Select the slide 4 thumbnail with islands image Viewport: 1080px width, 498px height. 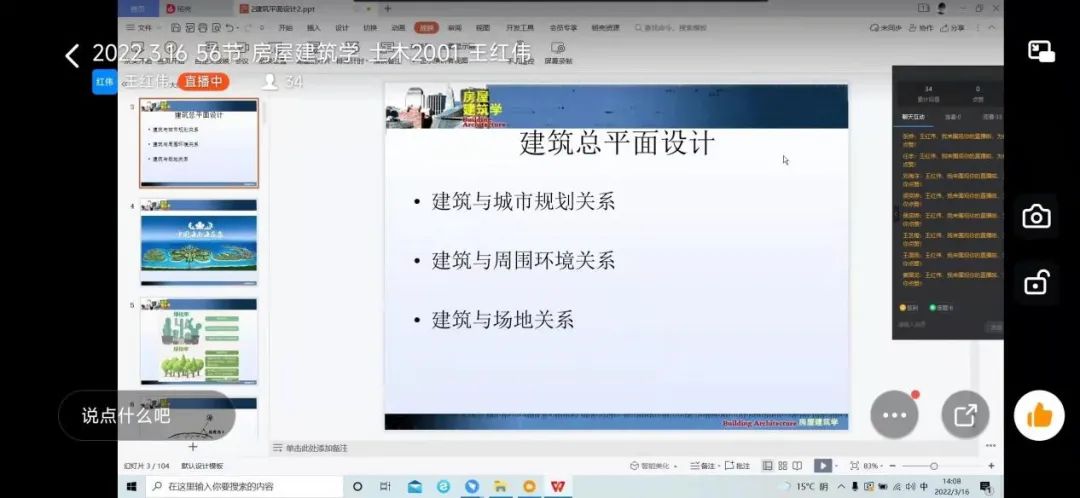click(x=198, y=241)
